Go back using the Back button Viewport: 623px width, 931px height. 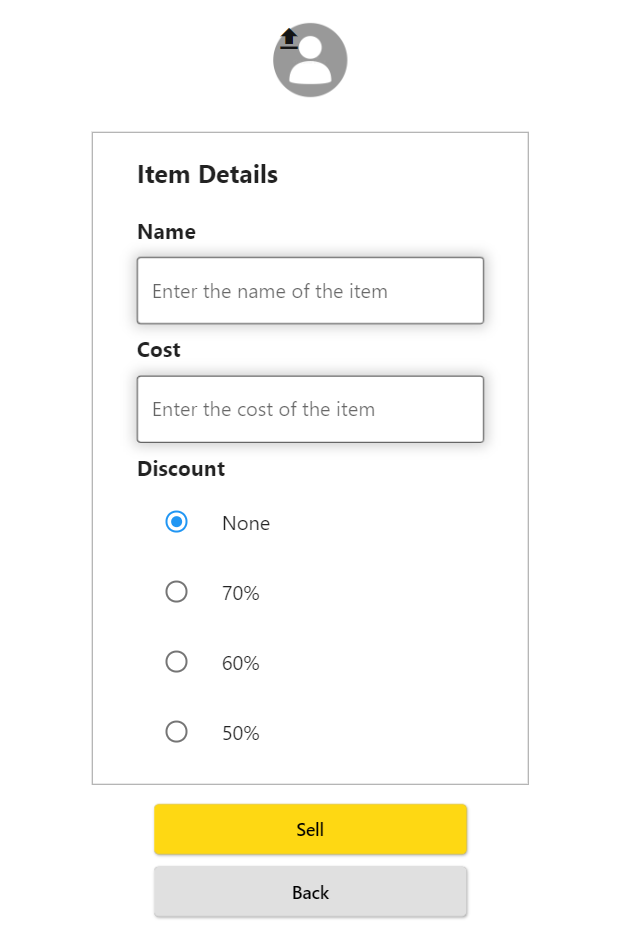[310, 892]
